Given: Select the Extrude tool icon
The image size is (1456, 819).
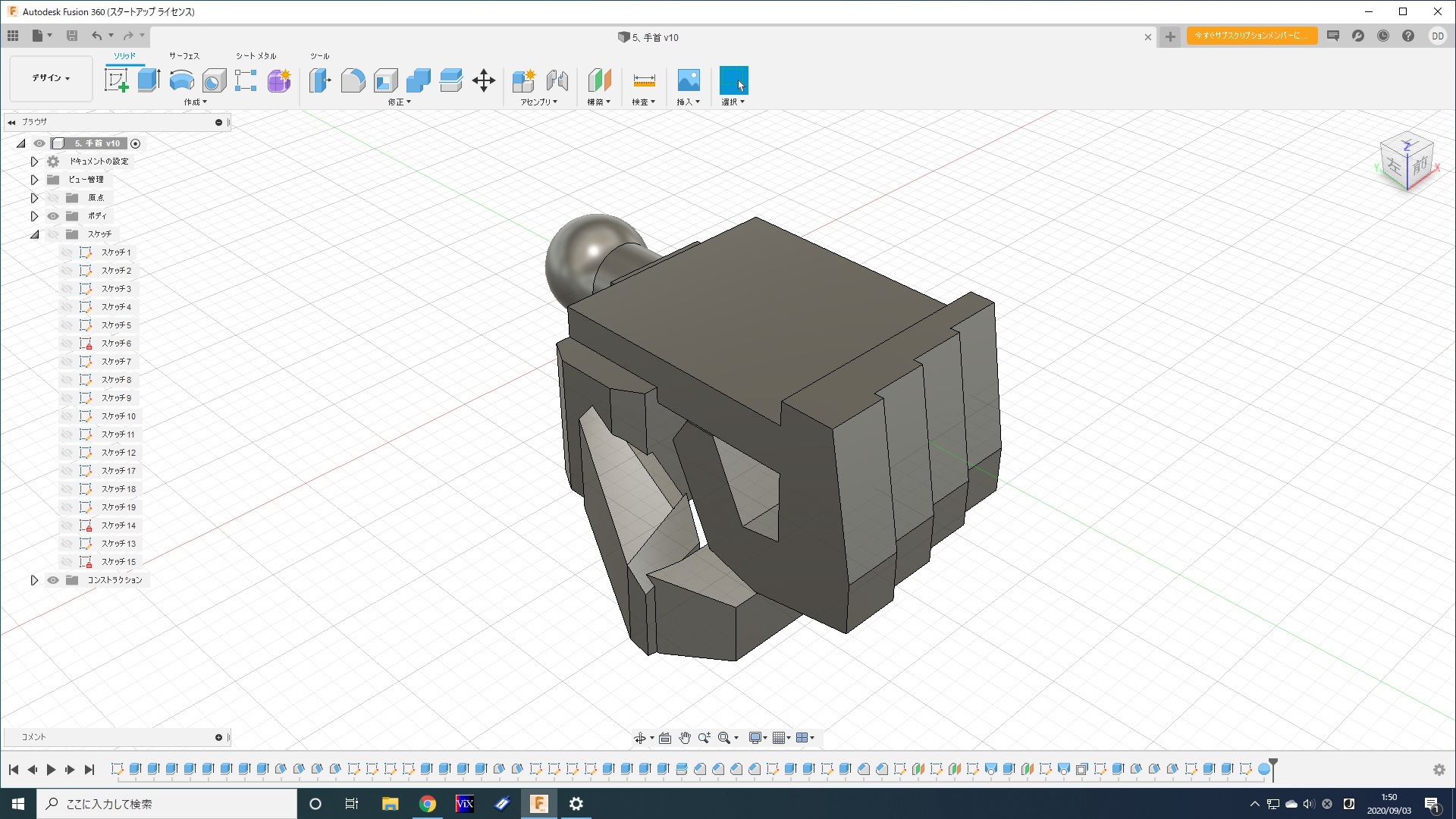Looking at the screenshot, I should click(x=149, y=80).
